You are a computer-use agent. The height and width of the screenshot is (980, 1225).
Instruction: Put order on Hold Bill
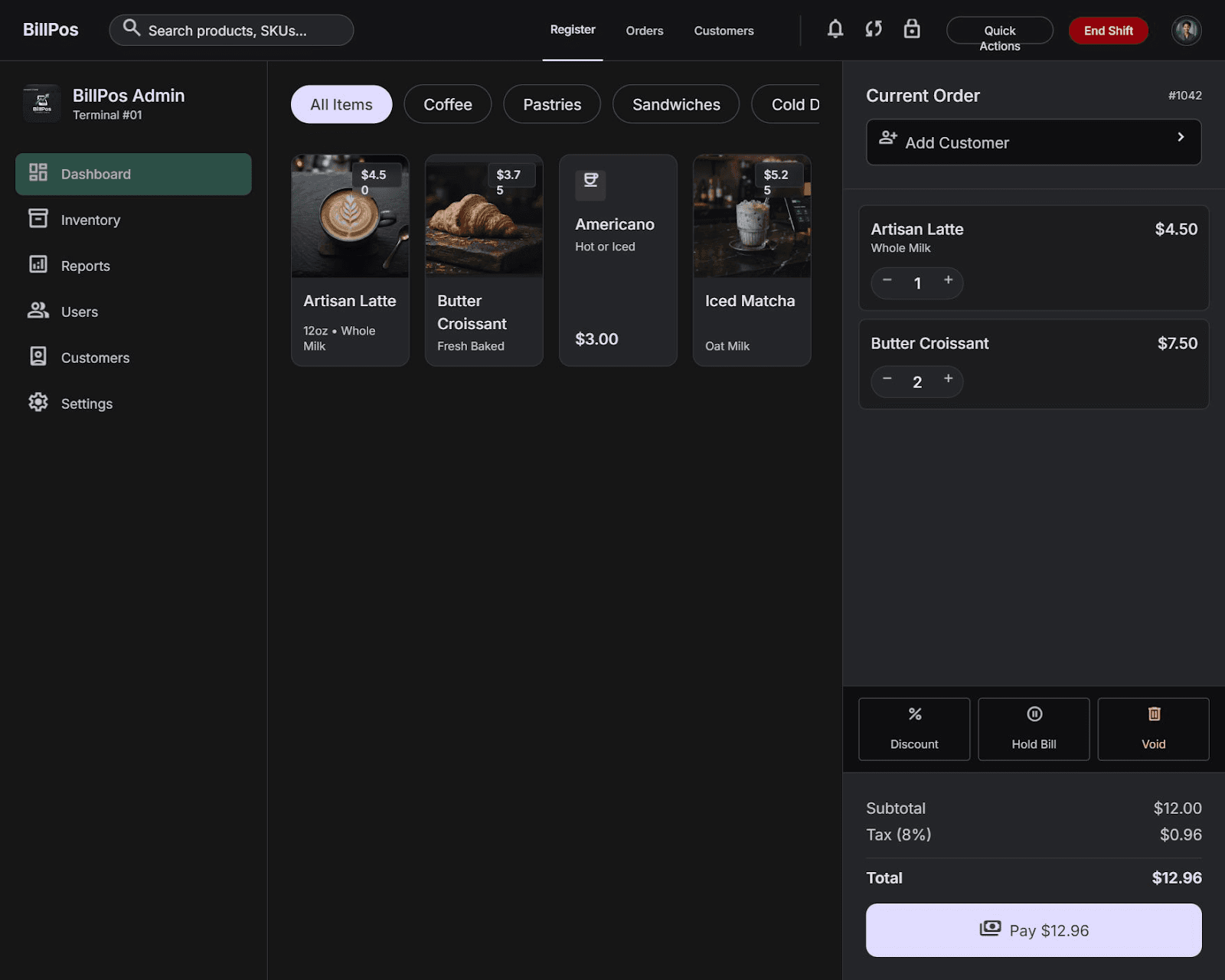coord(1034,729)
